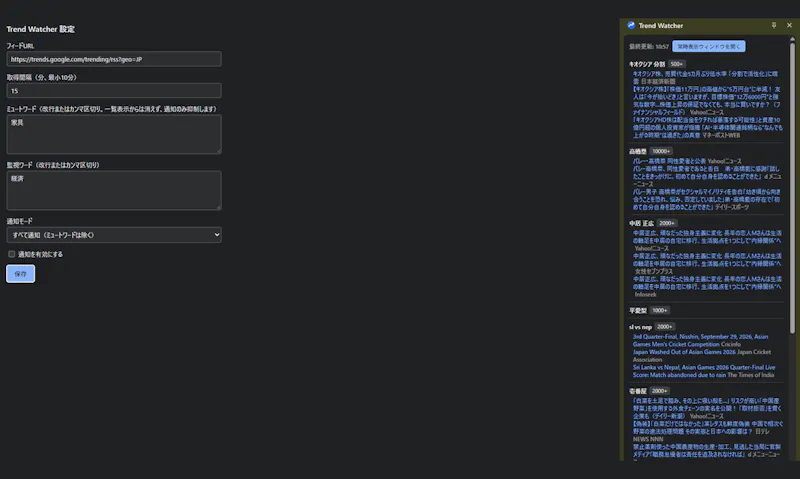Click the popup's vertical scrollbar thumb
The height and width of the screenshot is (479, 800).
tap(792, 189)
